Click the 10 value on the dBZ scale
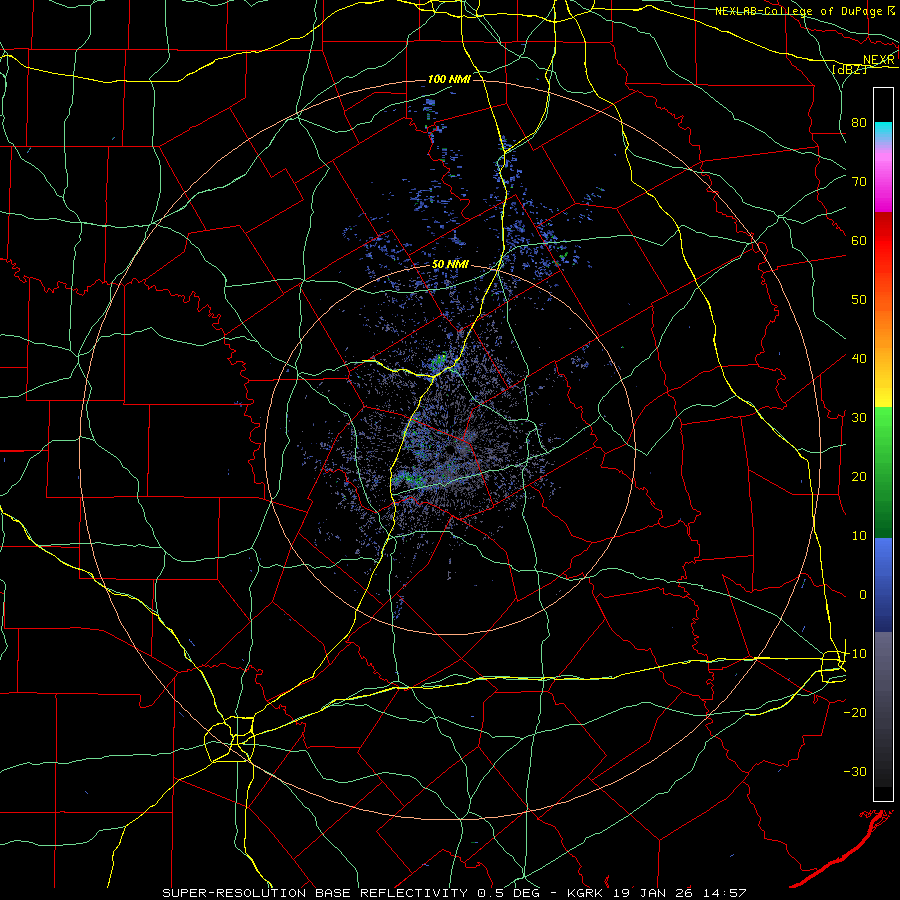Image resolution: width=900 pixels, height=900 pixels. [x=859, y=536]
